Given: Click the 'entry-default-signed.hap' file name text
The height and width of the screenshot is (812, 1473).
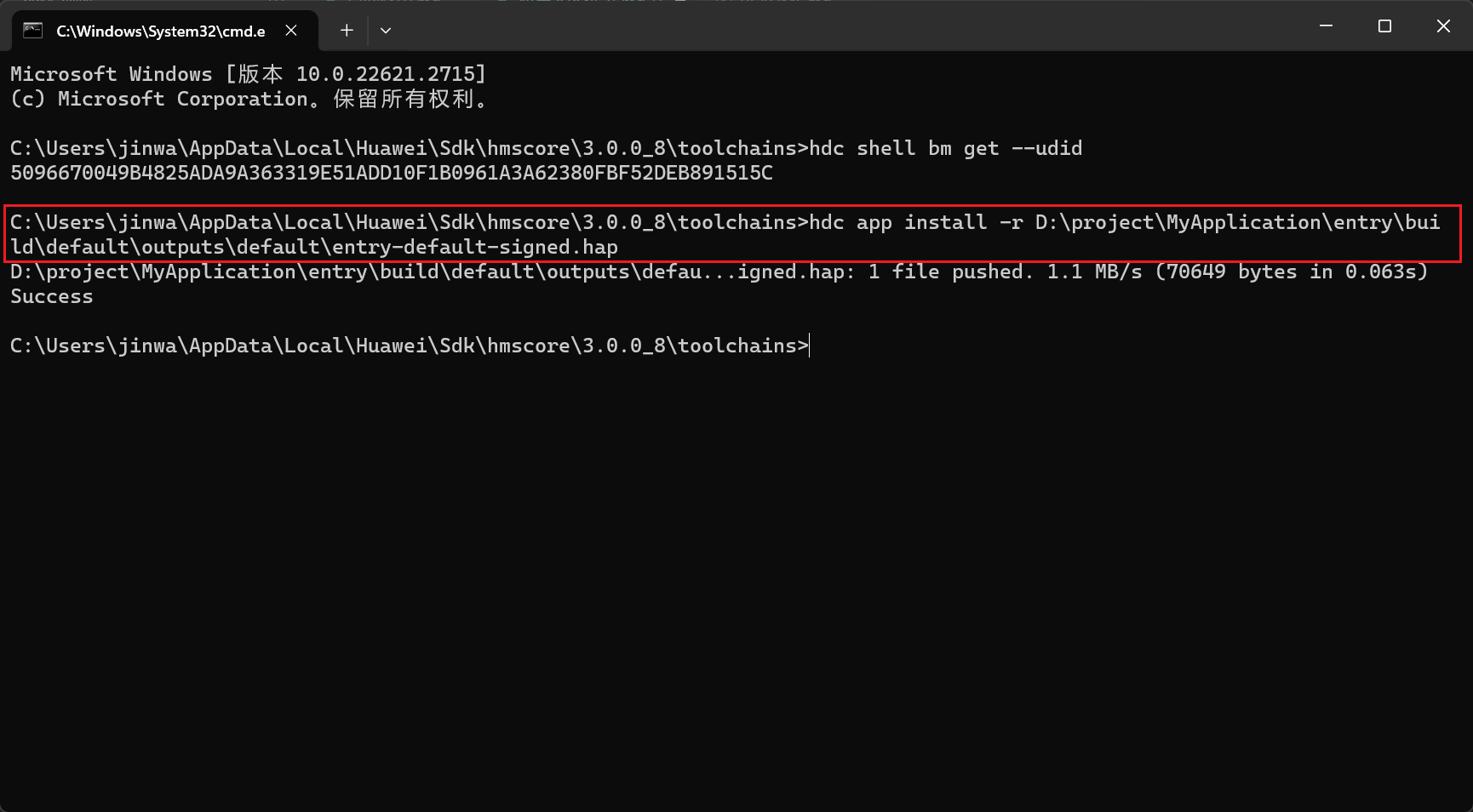Looking at the screenshot, I should (x=475, y=247).
